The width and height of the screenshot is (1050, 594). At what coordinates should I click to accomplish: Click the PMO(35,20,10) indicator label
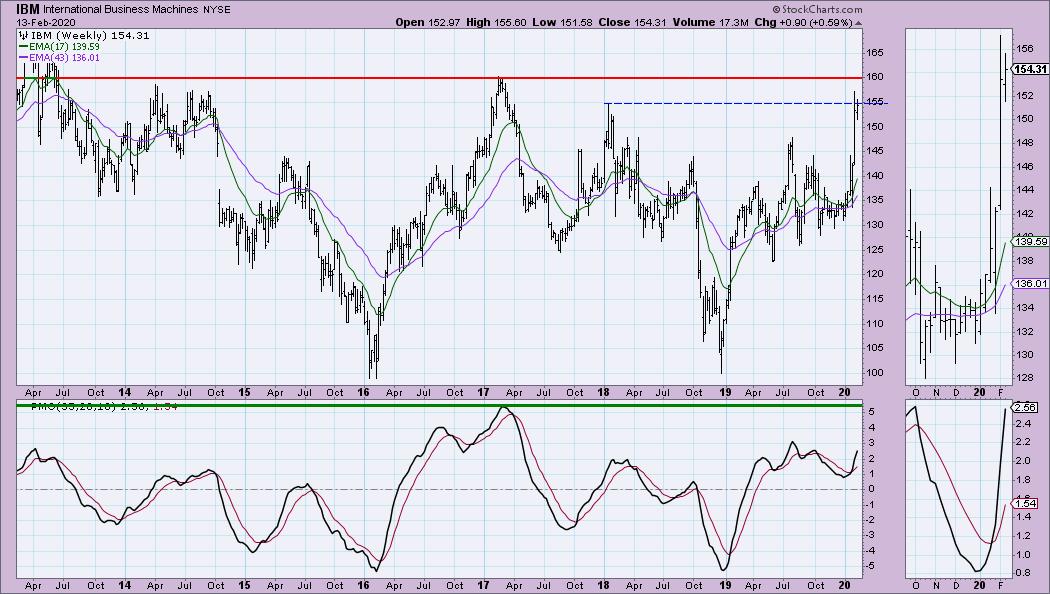[x=74, y=406]
